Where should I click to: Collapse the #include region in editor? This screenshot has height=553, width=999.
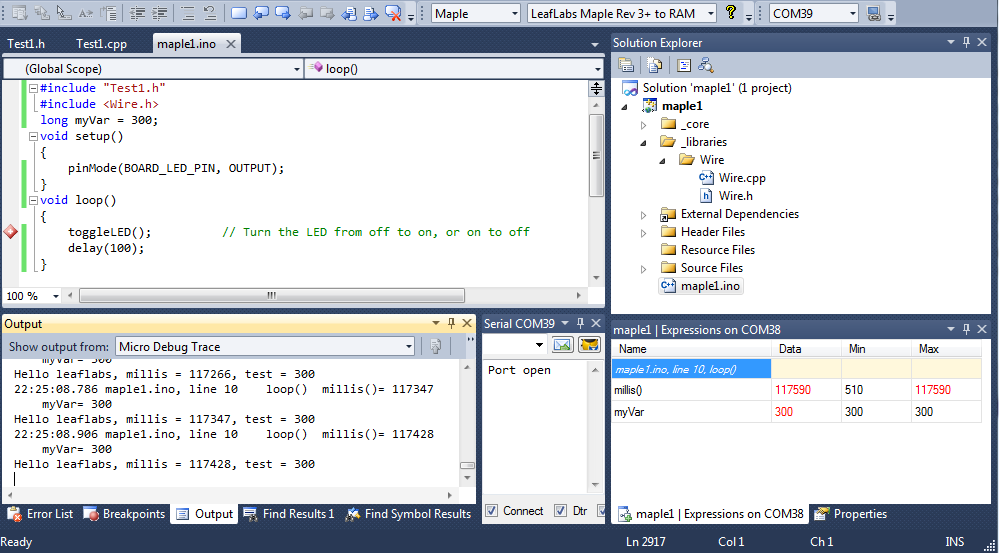point(33,89)
